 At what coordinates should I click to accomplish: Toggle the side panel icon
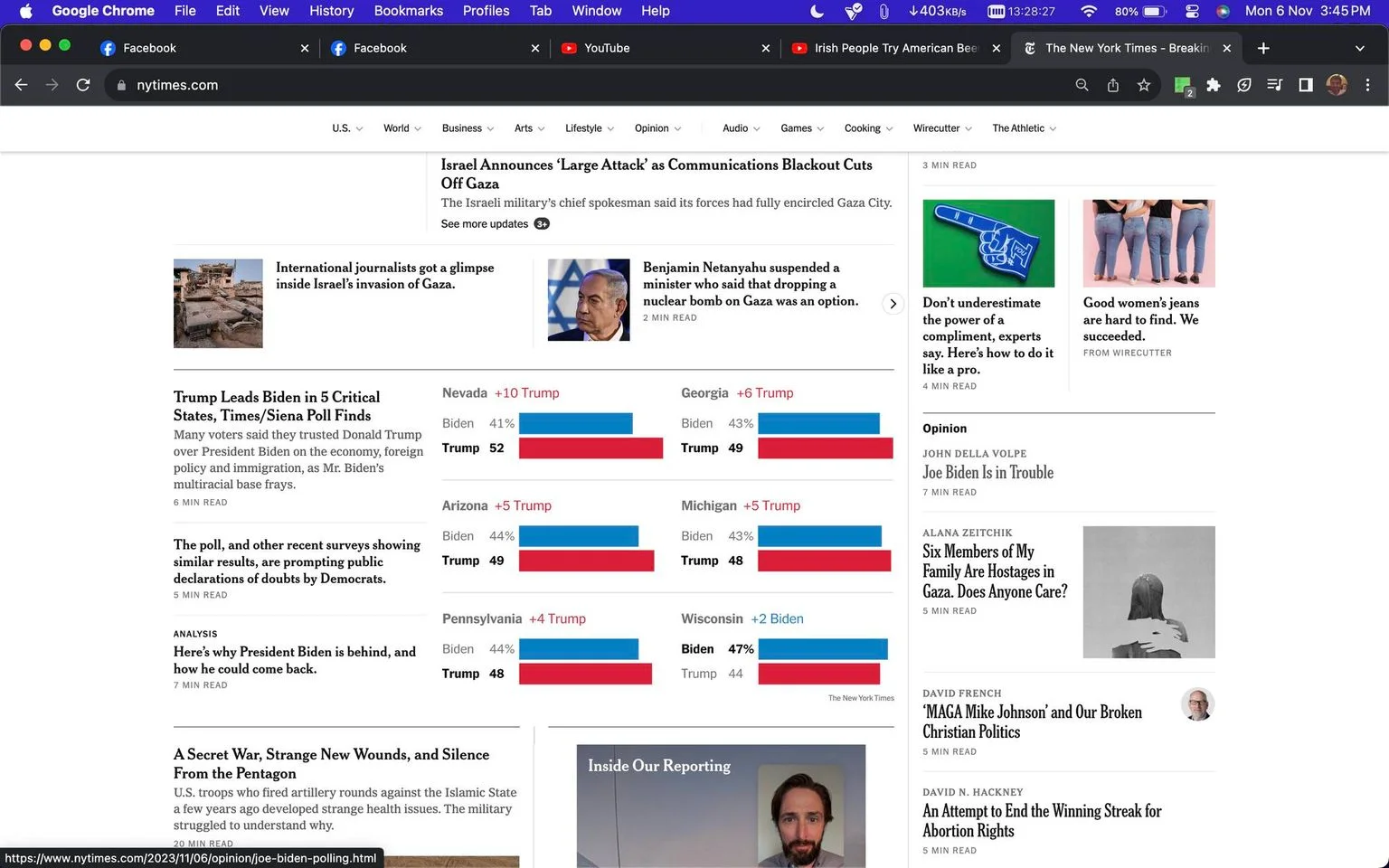pyautogui.click(x=1306, y=85)
